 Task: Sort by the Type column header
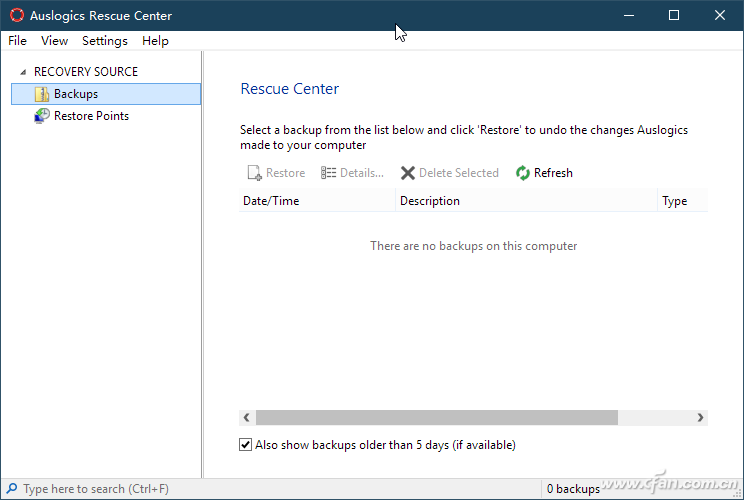(x=683, y=201)
